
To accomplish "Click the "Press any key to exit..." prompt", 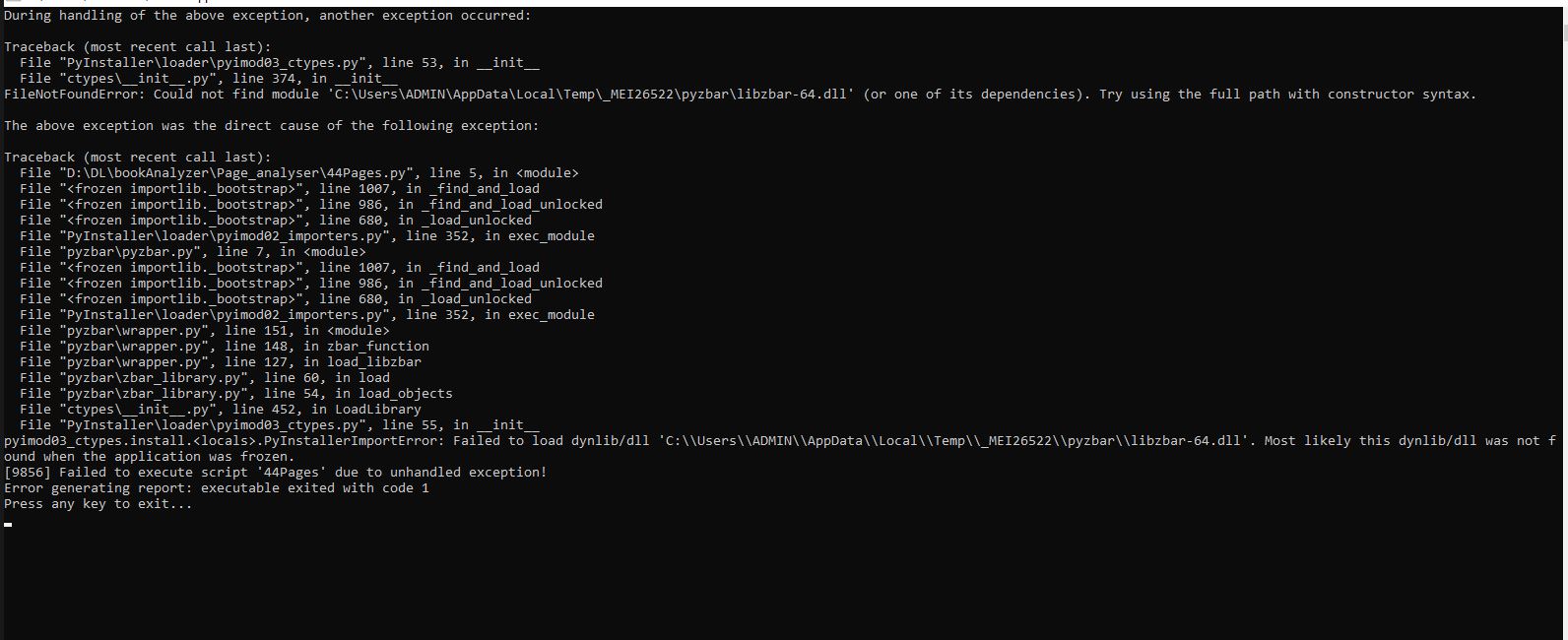I will coord(98,504).
